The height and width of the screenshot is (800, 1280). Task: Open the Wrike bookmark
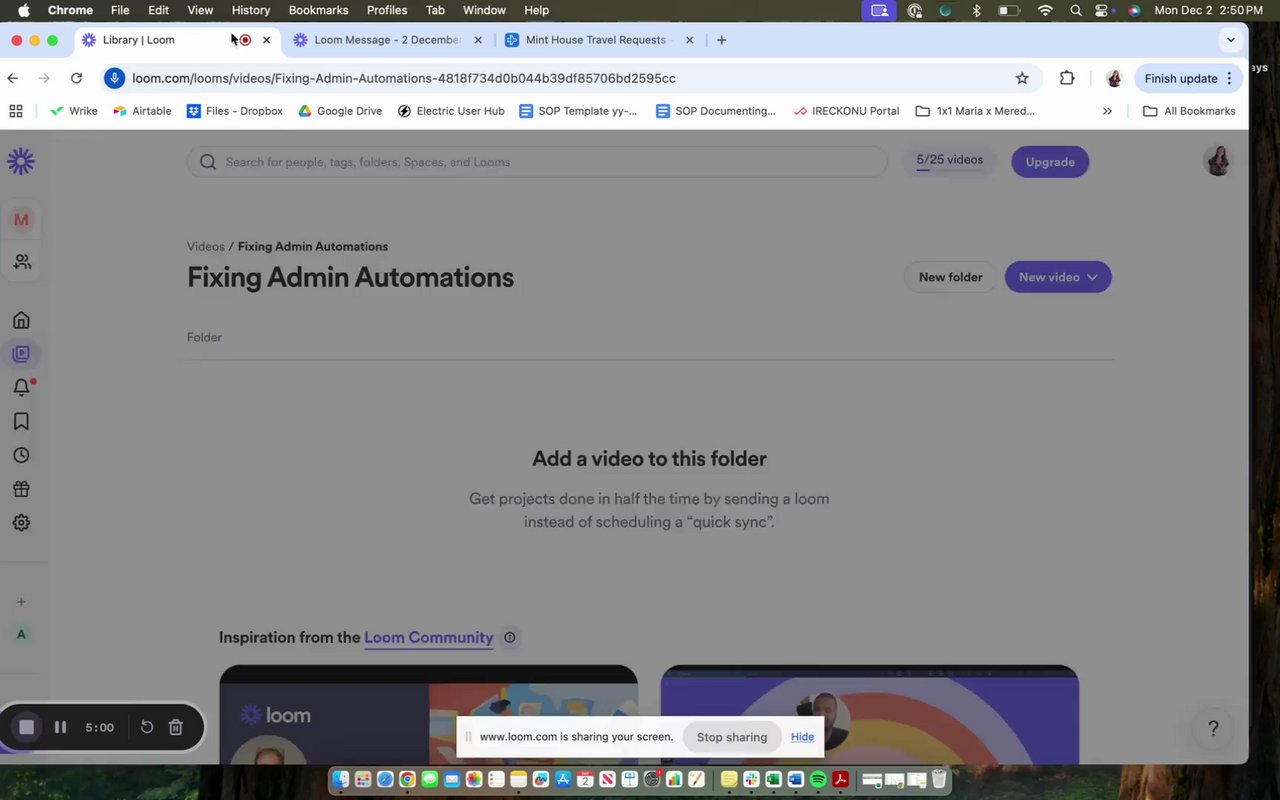(74, 111)
